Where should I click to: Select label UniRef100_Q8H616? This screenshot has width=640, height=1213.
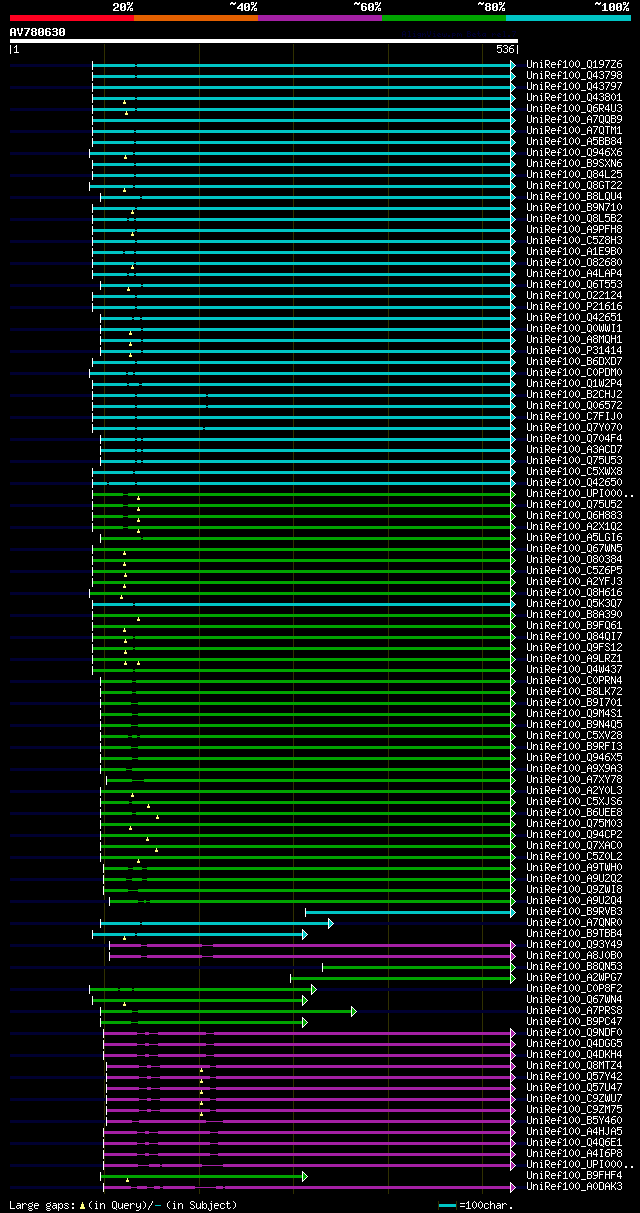[x=574, y=592]
